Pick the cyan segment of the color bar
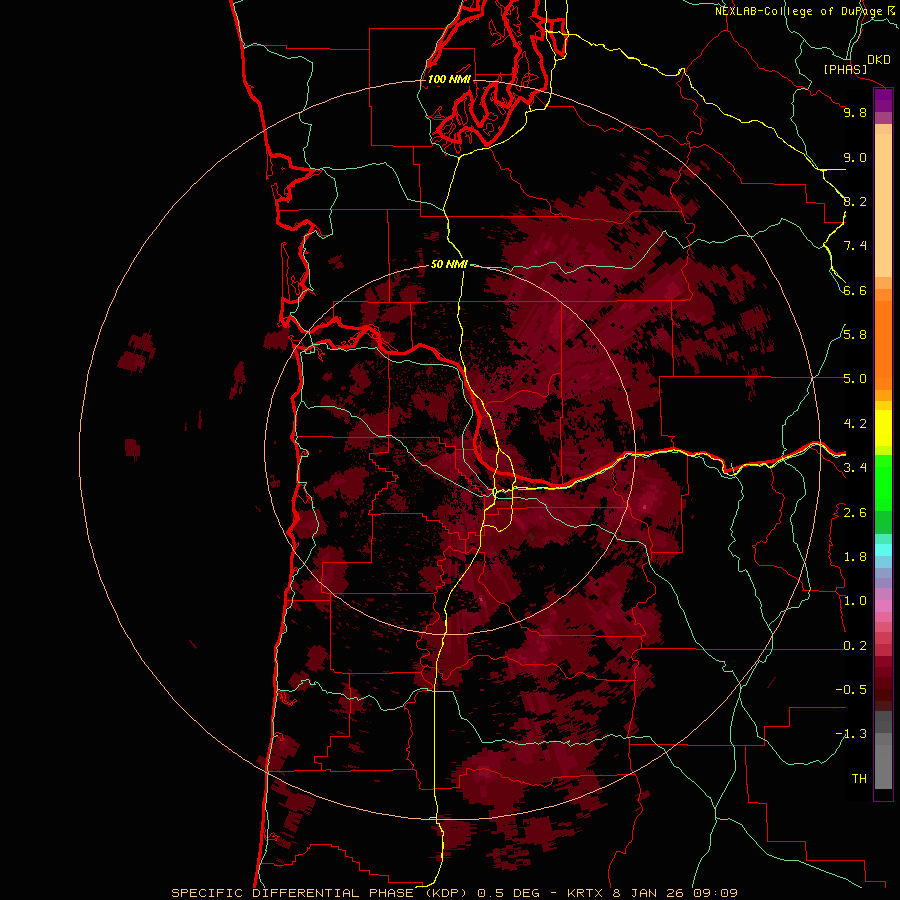 [x=883, y=550]
